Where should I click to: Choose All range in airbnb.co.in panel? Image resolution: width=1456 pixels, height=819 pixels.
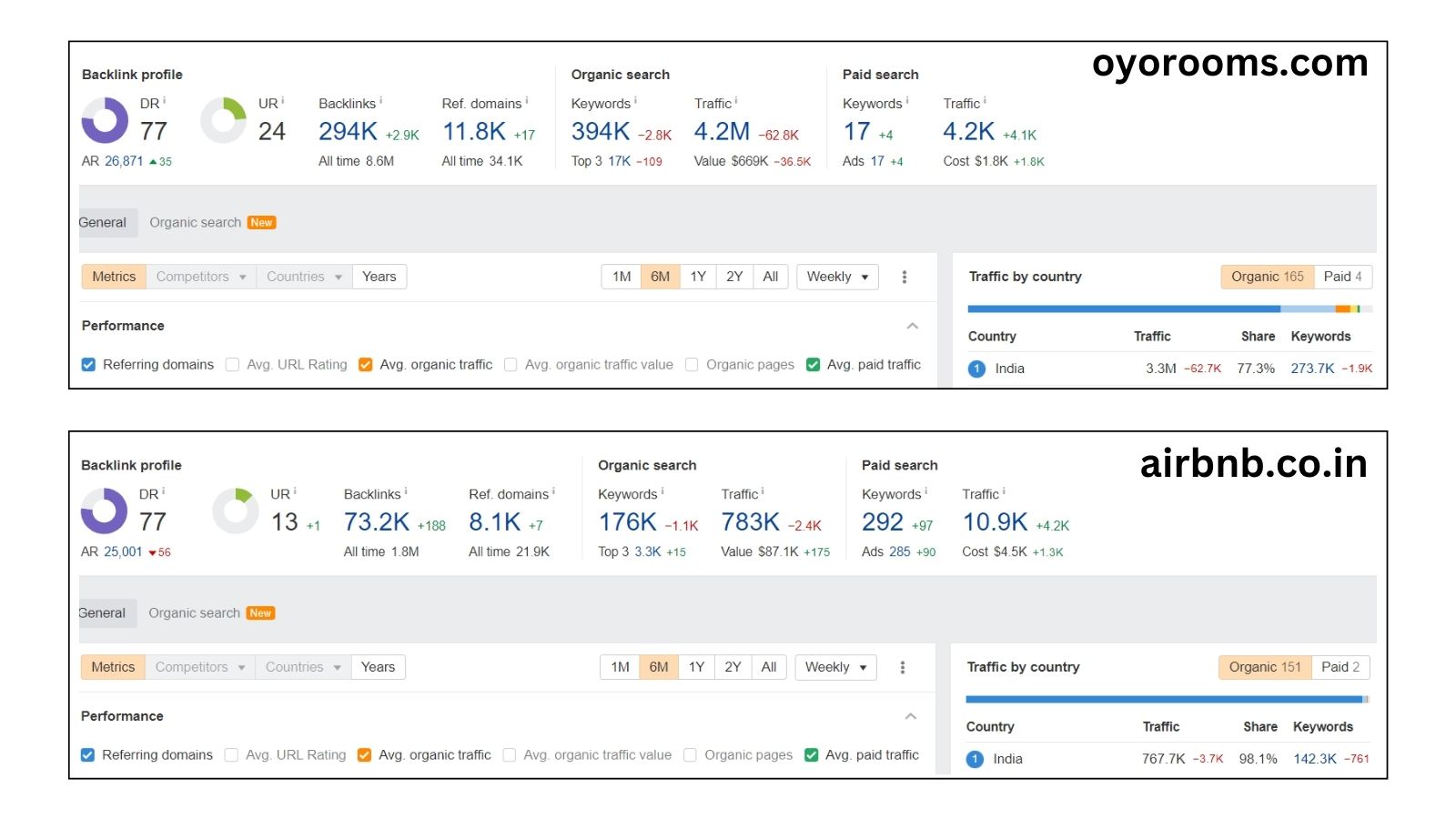tap(769, 667)
